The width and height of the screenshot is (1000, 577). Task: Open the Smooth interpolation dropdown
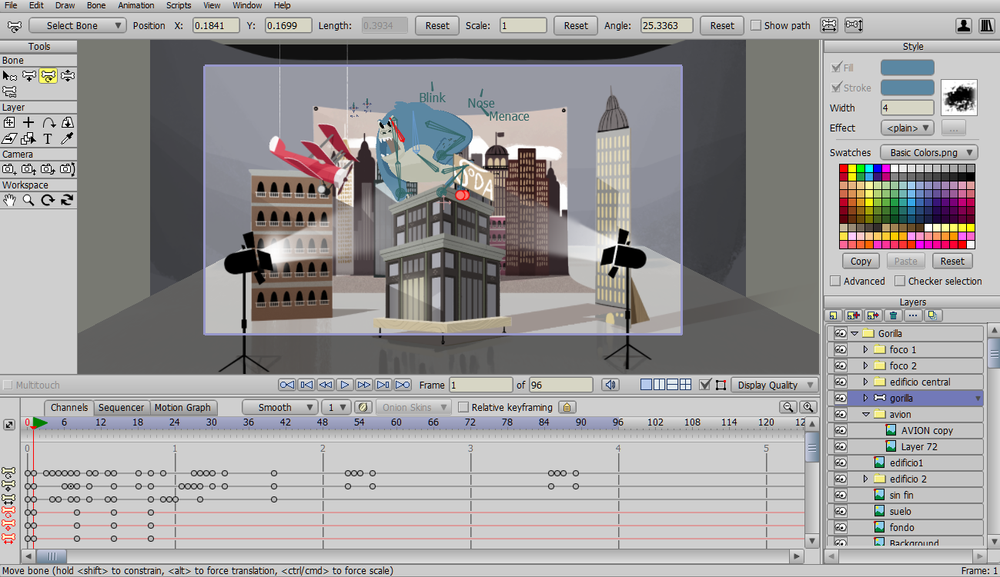(279, 407)
